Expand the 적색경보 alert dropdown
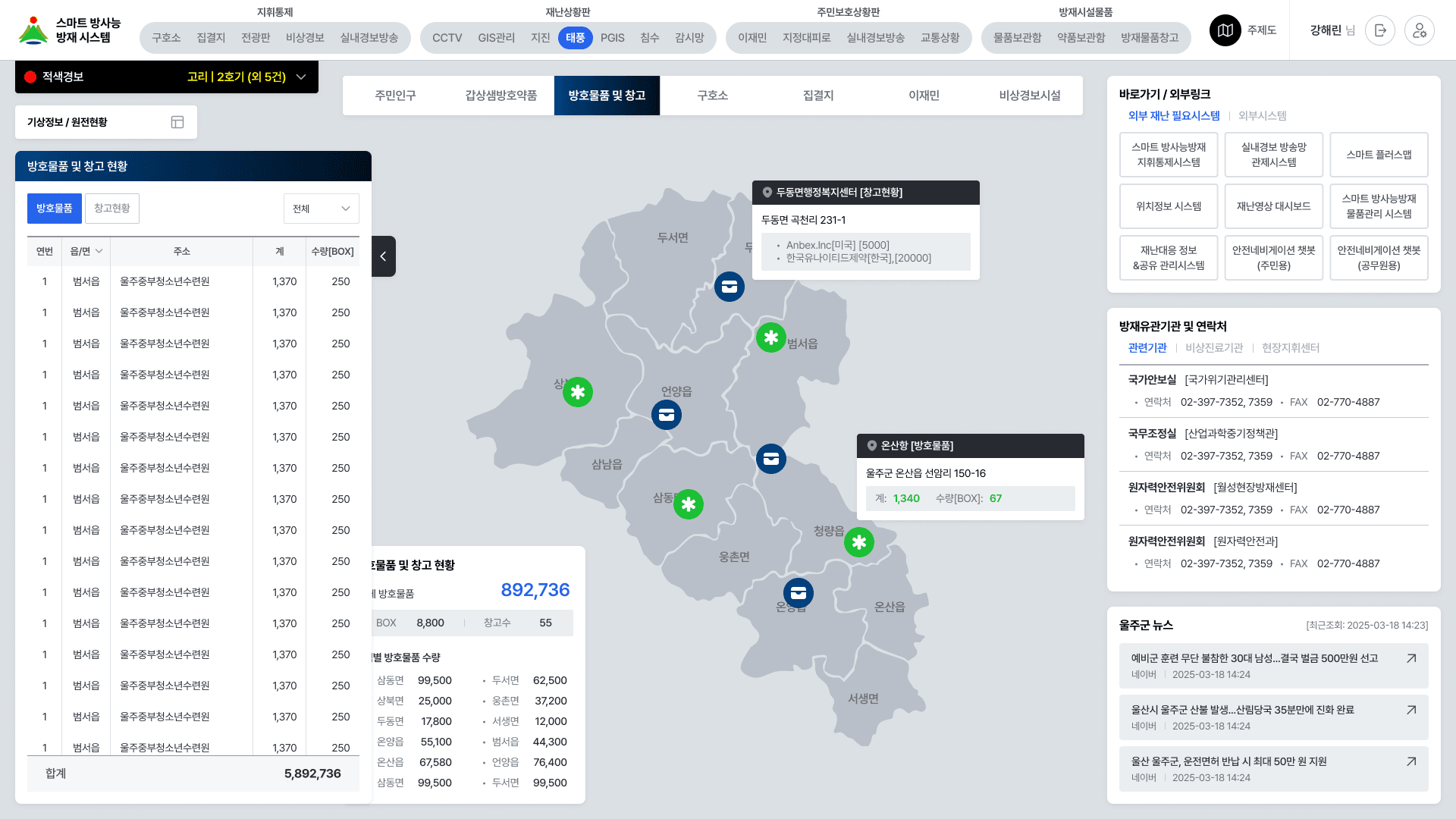 point(301,77)
